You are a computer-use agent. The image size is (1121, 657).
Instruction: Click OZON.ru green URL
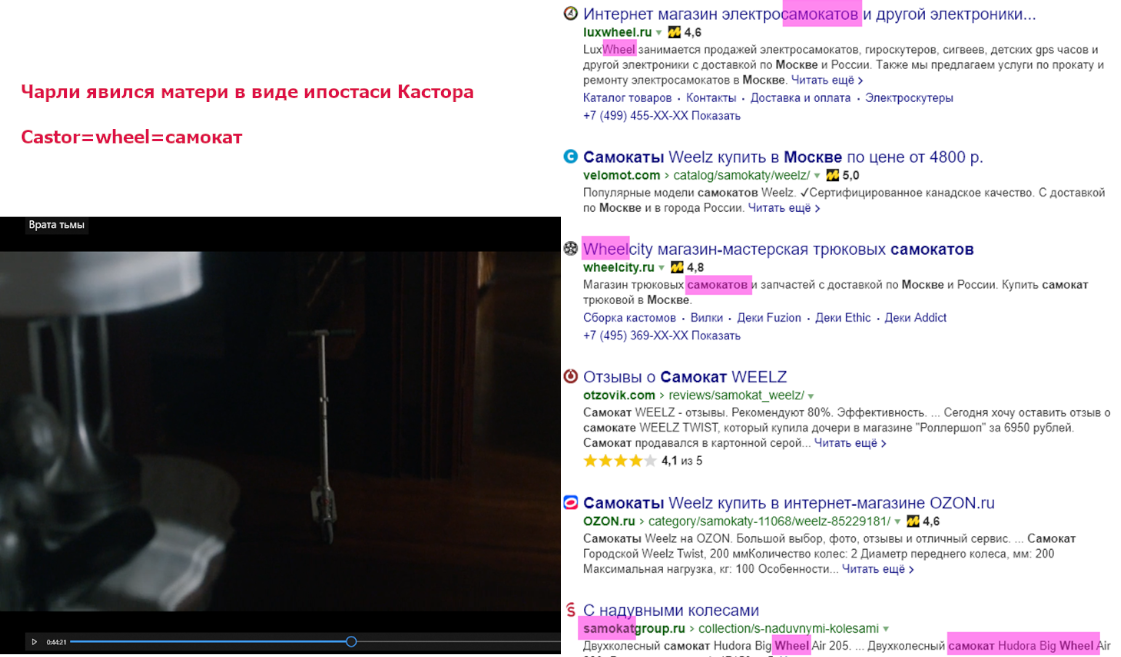point(609,521)
